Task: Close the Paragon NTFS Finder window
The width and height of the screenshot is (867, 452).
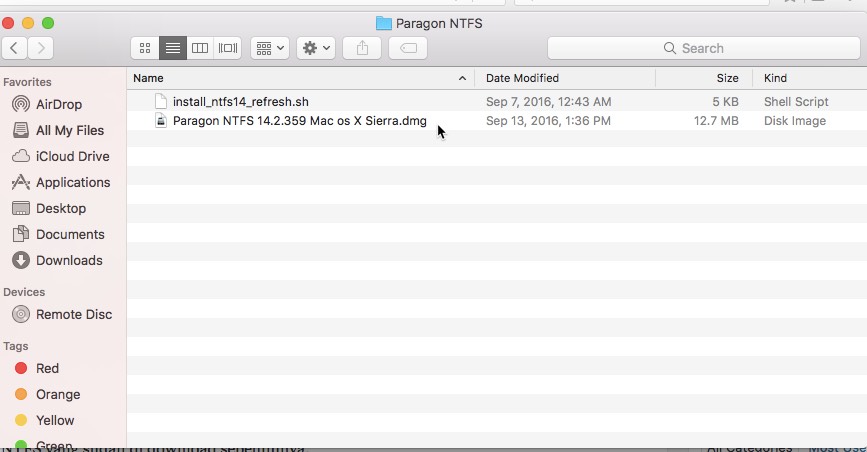Action: click(8, 23)
